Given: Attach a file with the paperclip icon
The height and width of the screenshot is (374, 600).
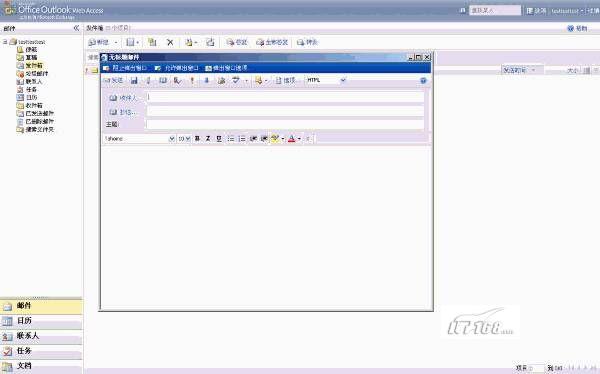Looking at the screenshot, I should coord(148,80).
